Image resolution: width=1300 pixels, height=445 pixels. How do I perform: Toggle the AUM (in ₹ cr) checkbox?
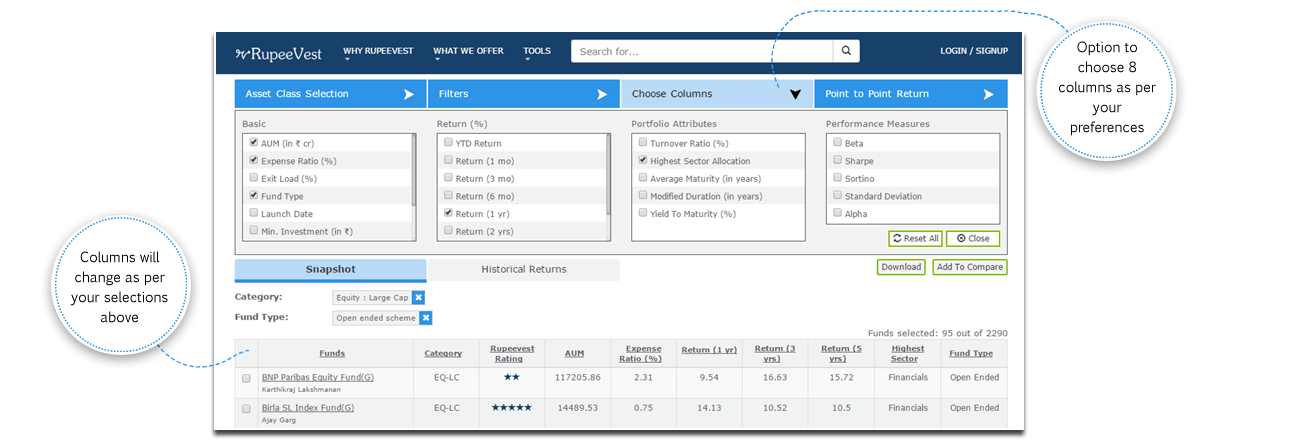coord(254,143)
